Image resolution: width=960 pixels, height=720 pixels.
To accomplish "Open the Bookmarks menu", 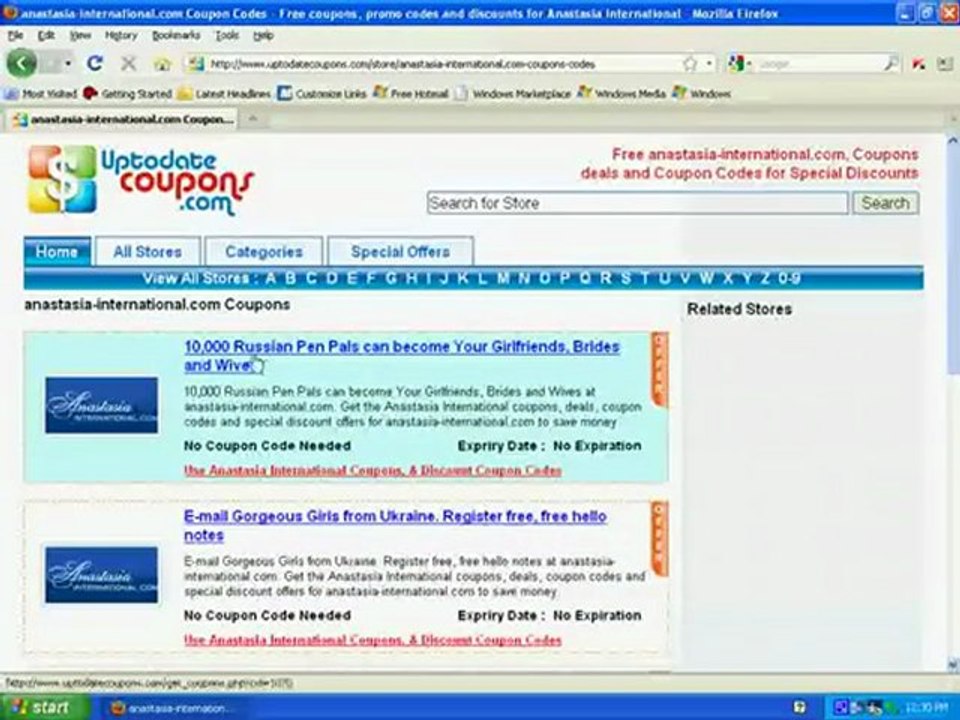I will point(176,36).
